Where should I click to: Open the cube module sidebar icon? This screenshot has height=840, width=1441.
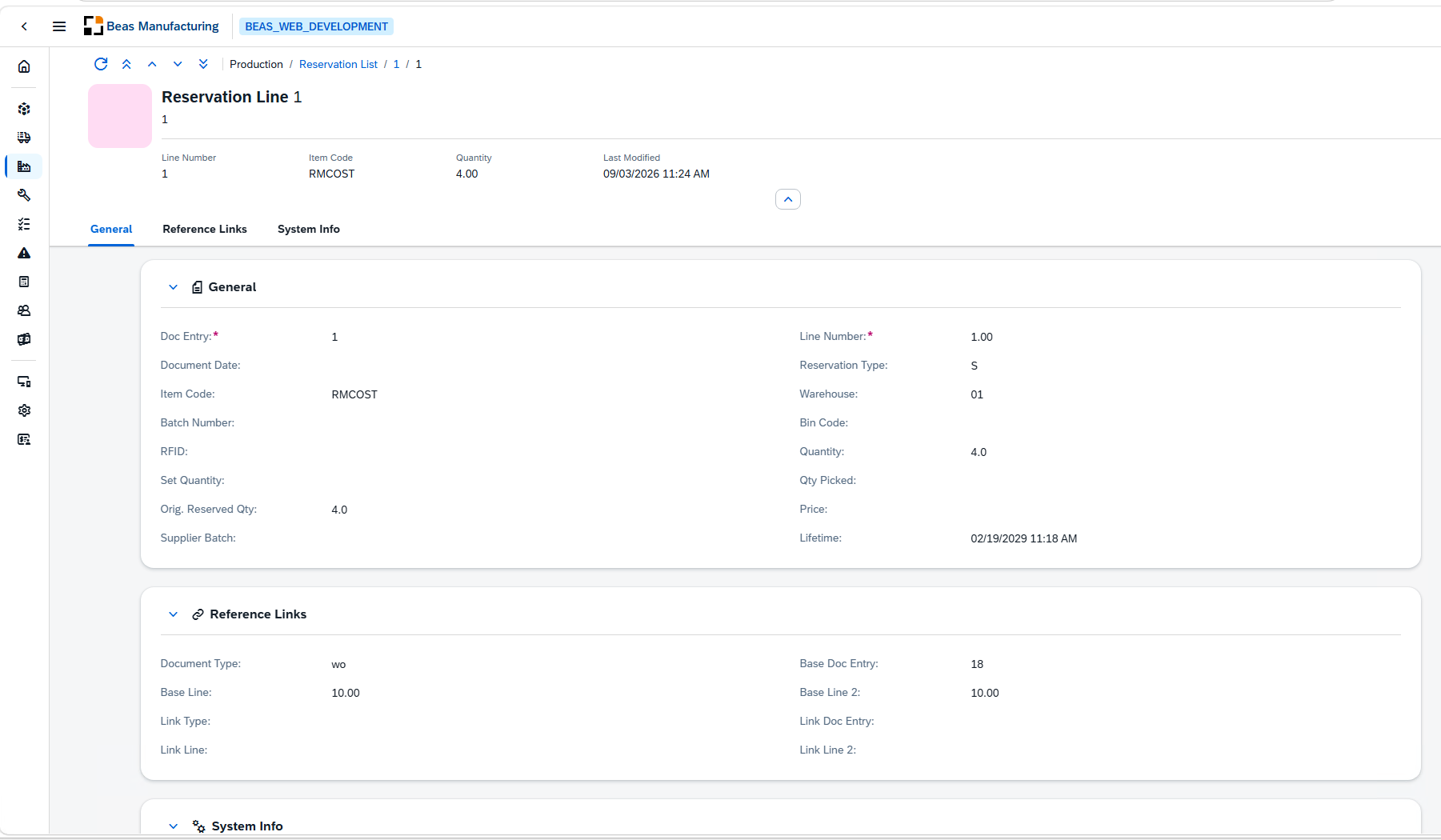tap(24, 109)
